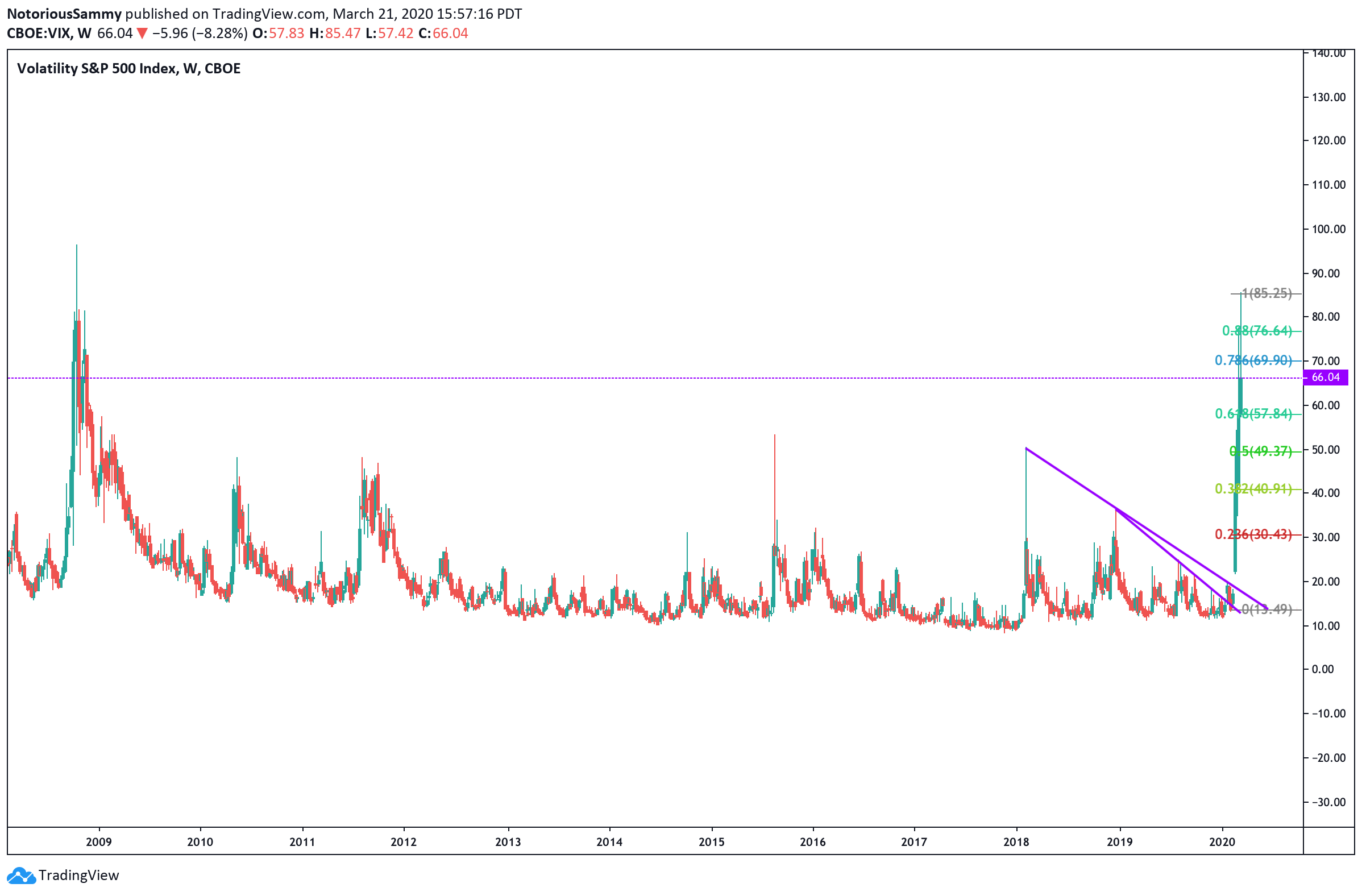Click the Fibonacci 0.5(49.37) level label
Viewport: 1362px width, 896px height.
coord(1261,452)
